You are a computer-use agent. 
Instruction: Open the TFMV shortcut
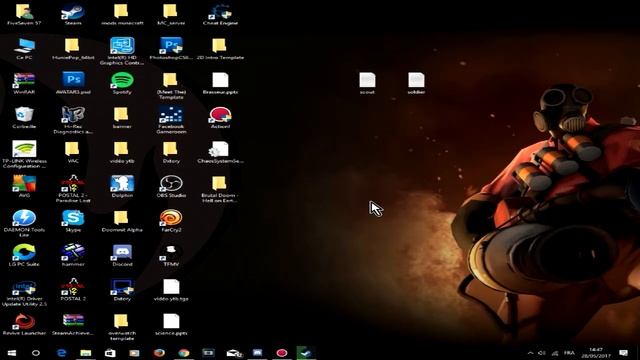tap(171, 256)
